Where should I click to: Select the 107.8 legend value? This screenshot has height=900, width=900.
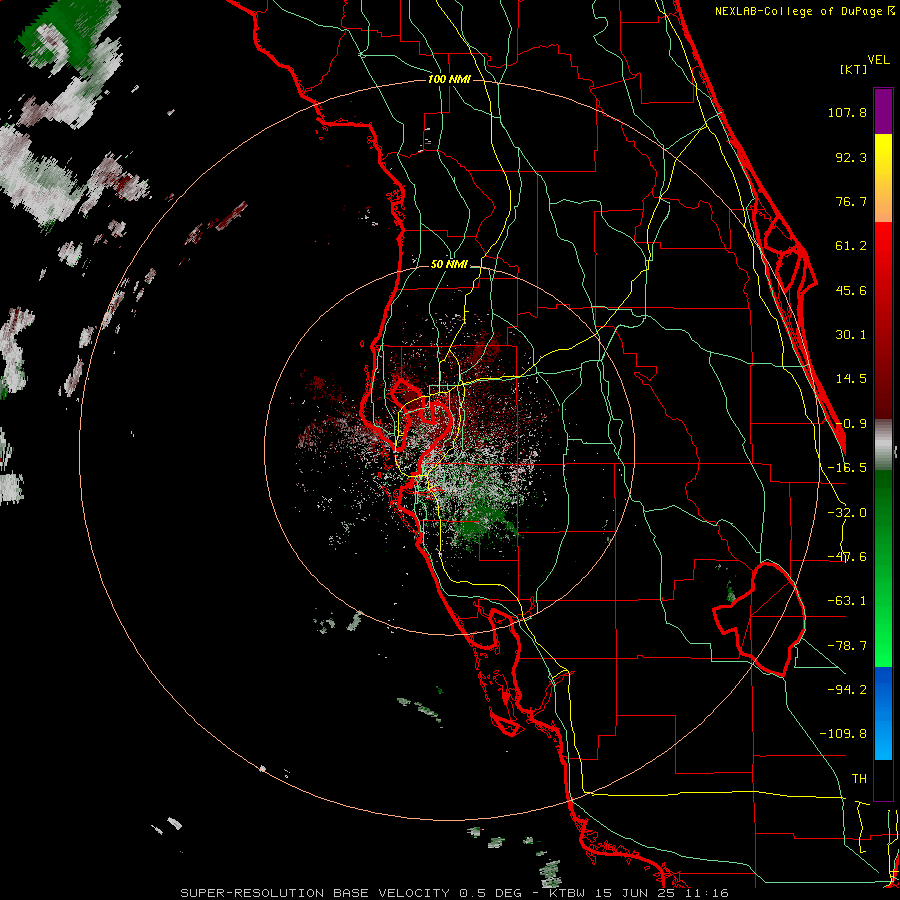pyautogui.click(x=847, y=112)
